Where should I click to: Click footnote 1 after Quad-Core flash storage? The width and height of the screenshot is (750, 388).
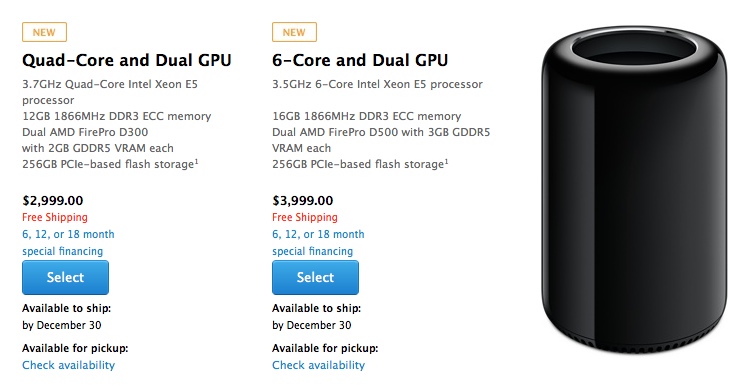(197, 162)
